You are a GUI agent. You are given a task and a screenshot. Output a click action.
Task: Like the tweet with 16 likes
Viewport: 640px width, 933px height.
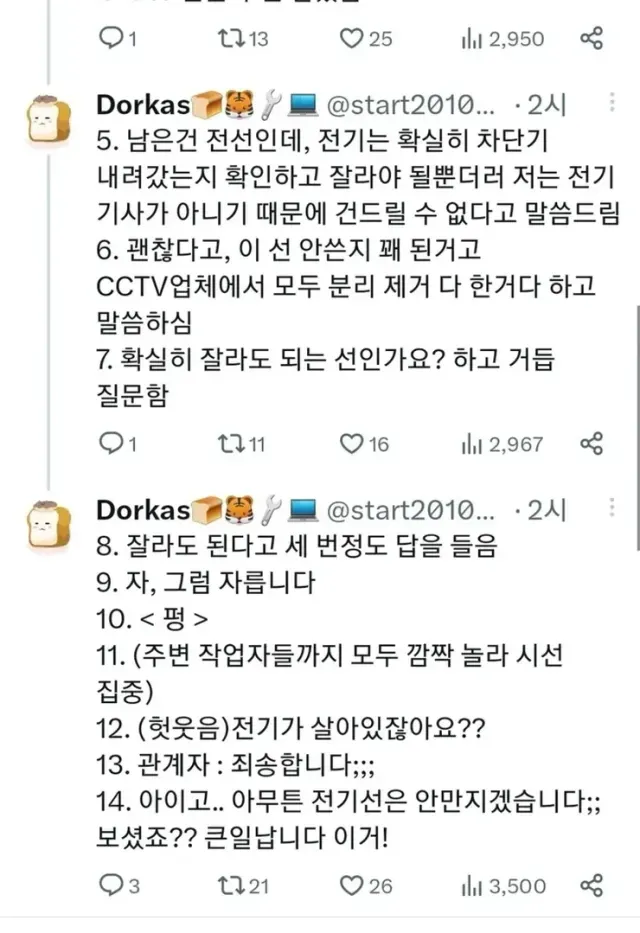pos(350,443)
